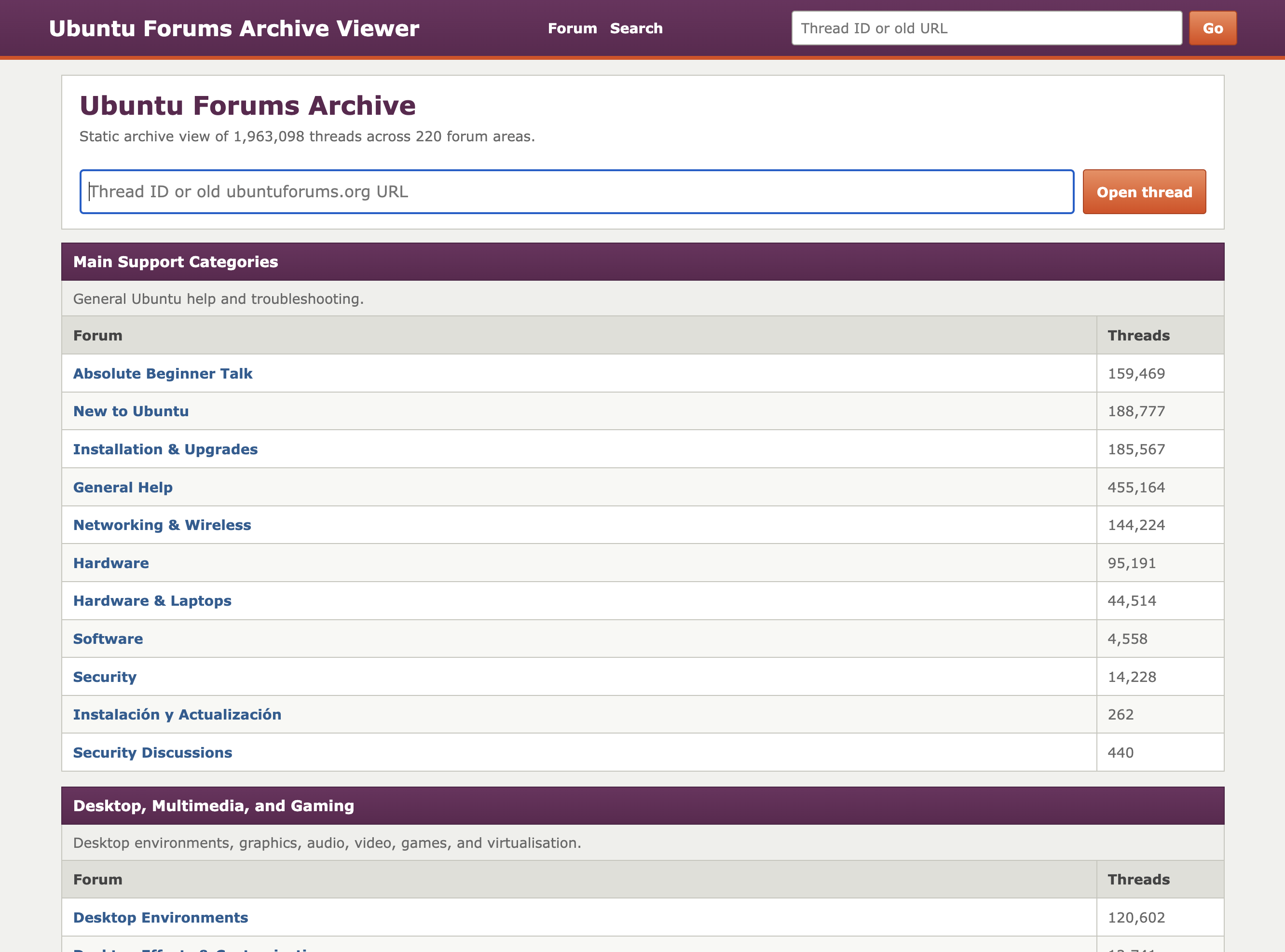Click the 188,777 thread count for New to Ubuntu
Viewport: 1285px width, 952px height.
1136,411
